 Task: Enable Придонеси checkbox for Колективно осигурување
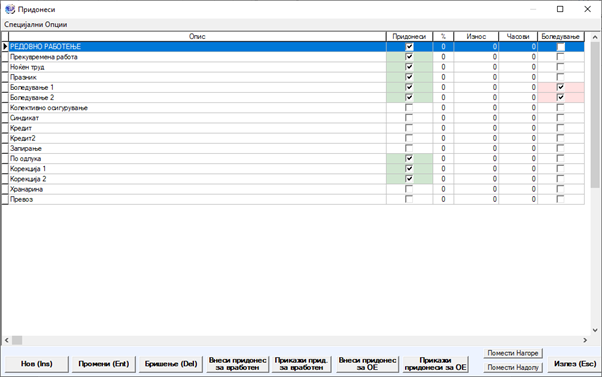[x=409, y=108]
